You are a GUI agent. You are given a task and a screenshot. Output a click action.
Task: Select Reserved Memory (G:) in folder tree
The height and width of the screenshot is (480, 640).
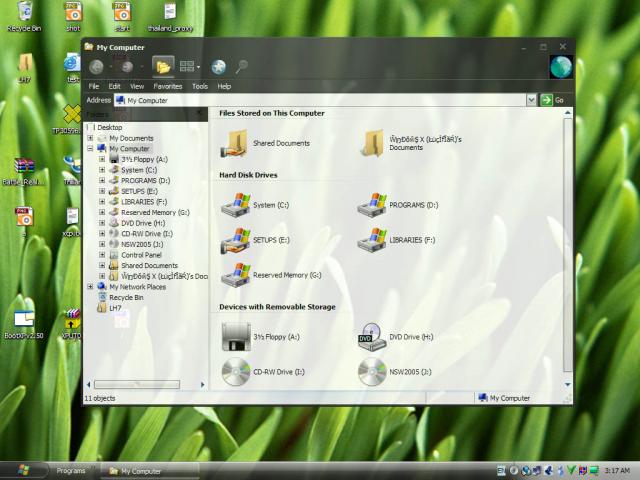tap(149, 213)
